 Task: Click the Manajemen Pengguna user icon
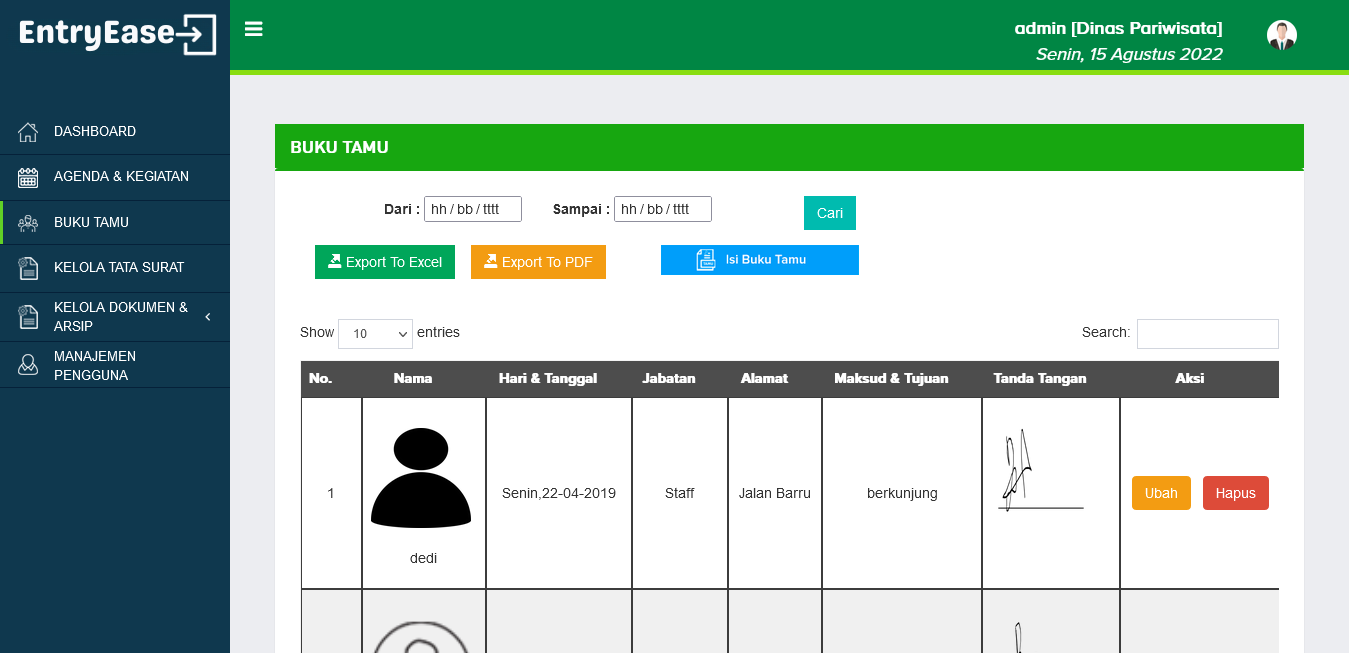[28, 365]
